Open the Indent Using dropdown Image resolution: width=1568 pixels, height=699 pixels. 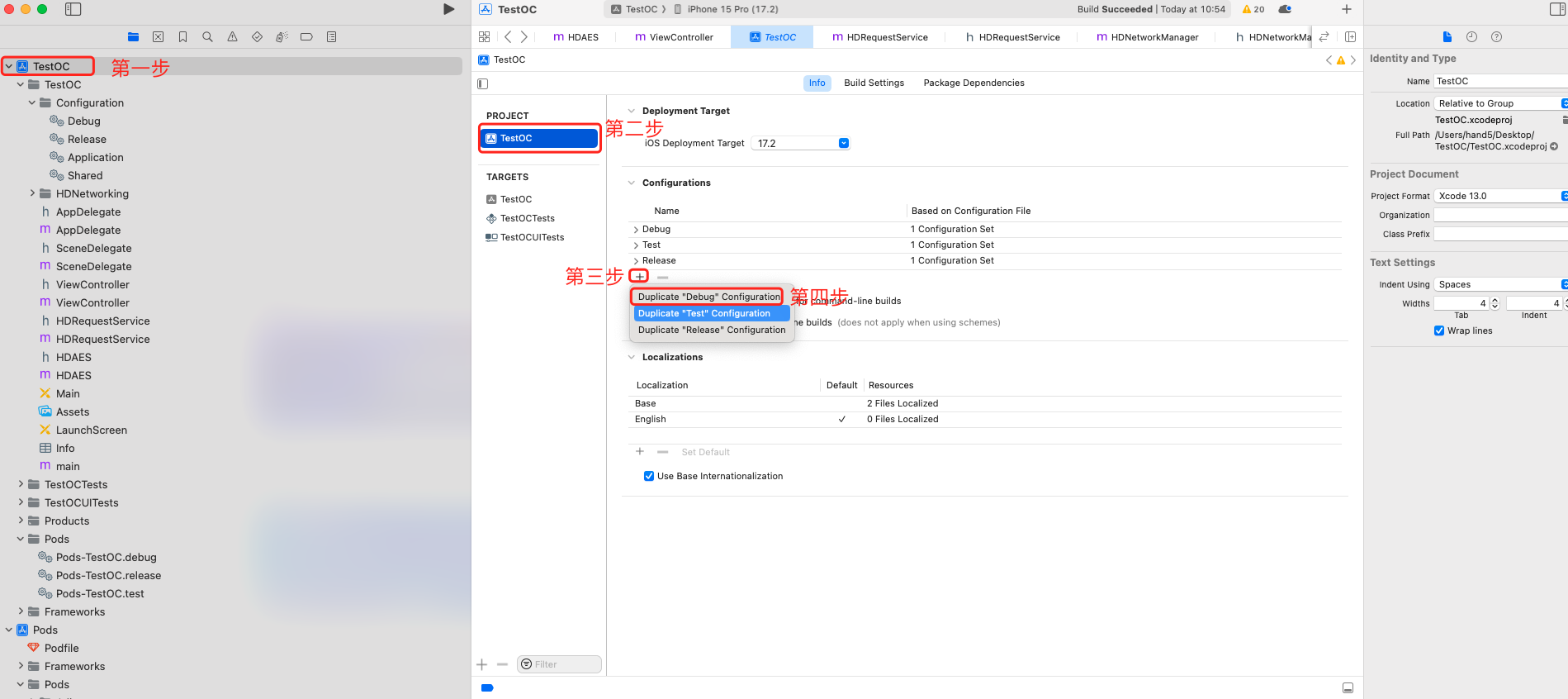[x=1500, y=284]
